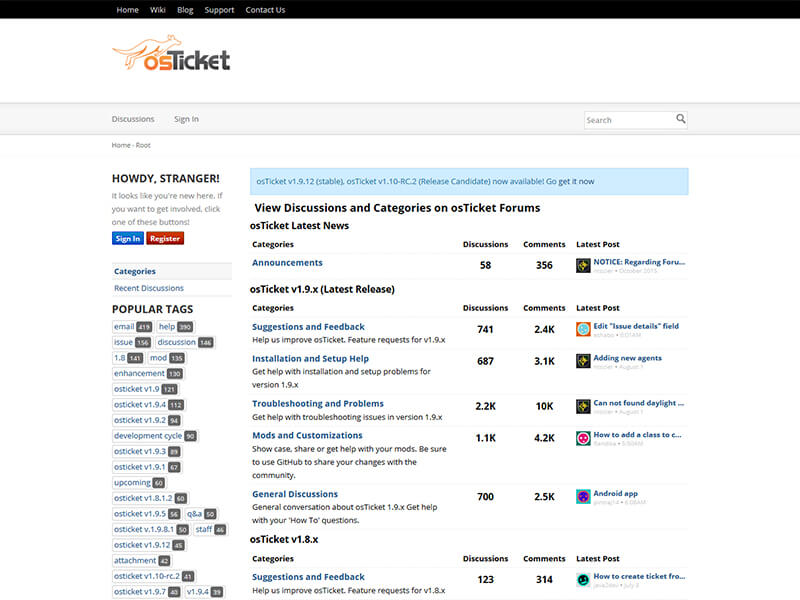Click the blue Sign In button
The image size is (800, 600).
(x=128, y=238)
